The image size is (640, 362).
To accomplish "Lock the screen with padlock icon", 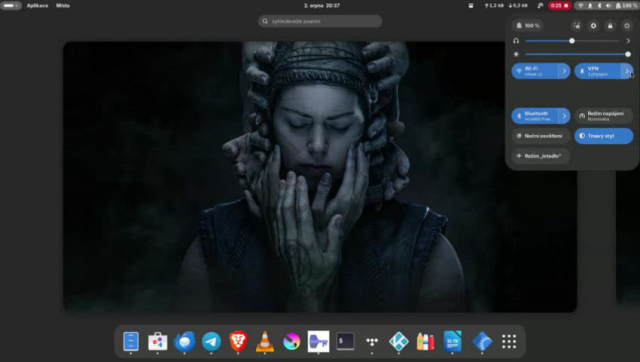I will tap(610, 26).
